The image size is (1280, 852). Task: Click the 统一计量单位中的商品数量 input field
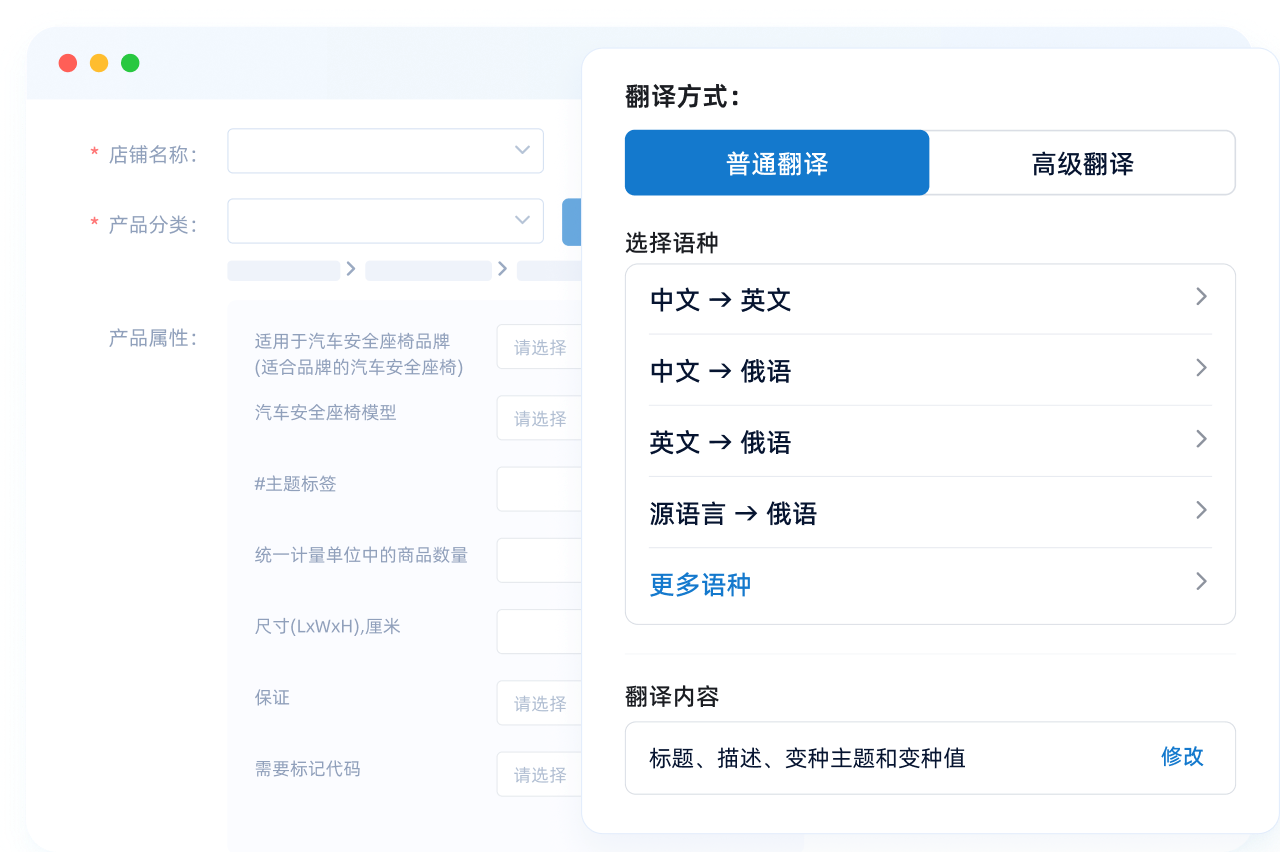(x=539, y=560)
